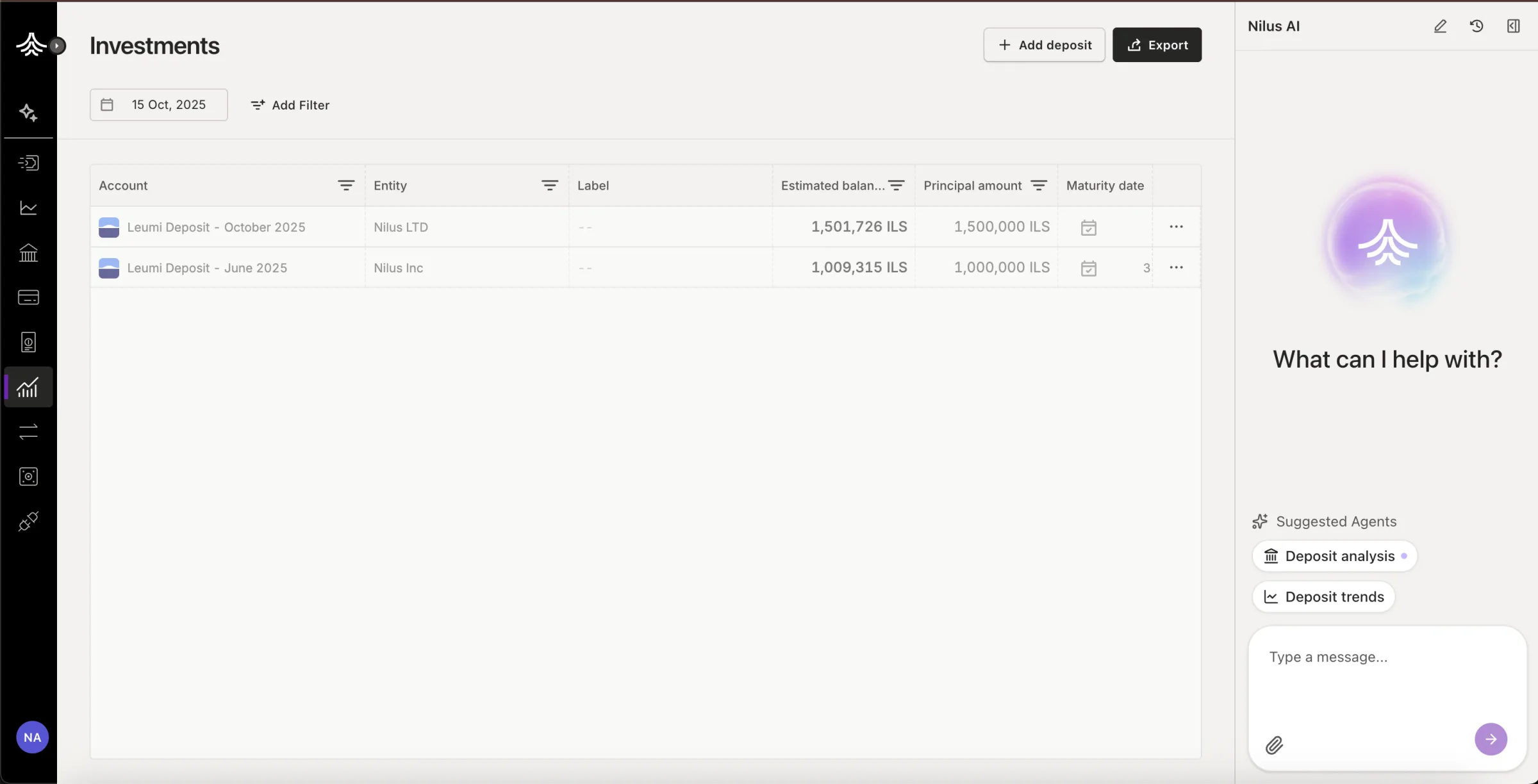Open the Principal amount column filter icon

(1039, 185)
